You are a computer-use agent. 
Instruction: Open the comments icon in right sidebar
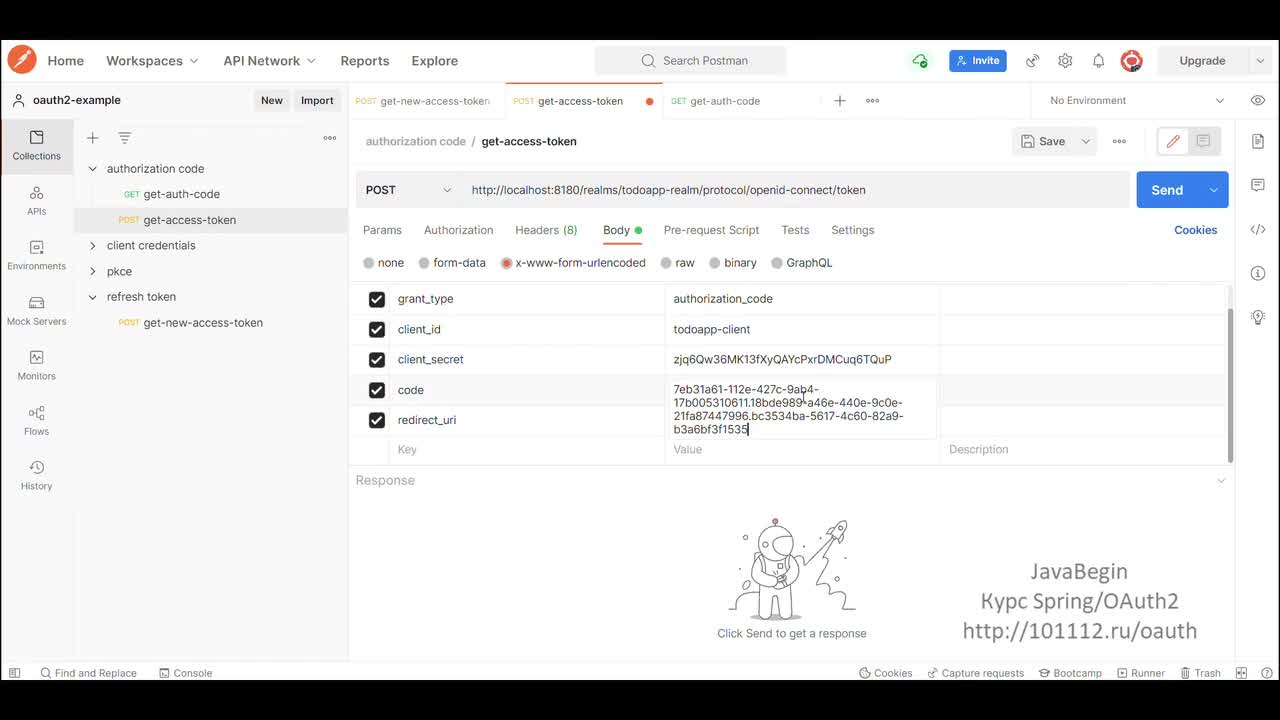click(x=1258, y=185)
